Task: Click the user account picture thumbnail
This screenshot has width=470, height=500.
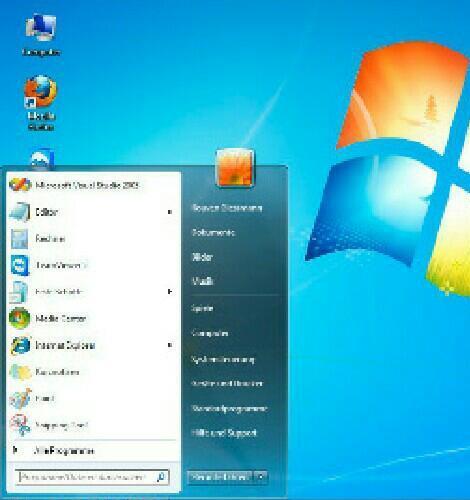Action: [x=236, y=168]
